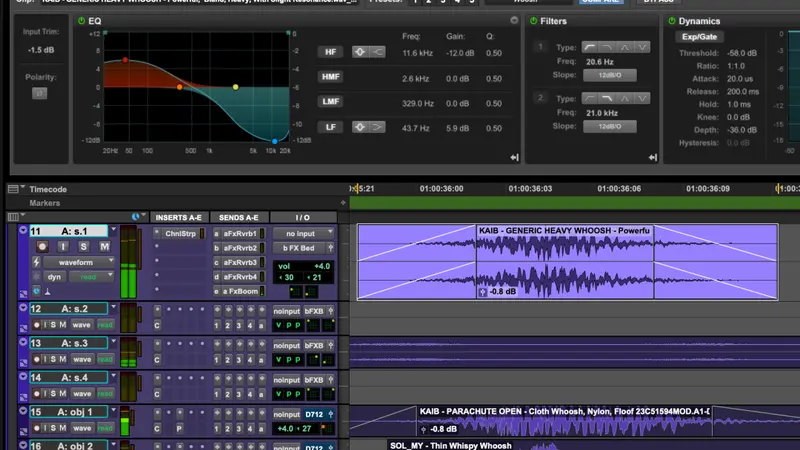Toggle input monitoring on track A: s.1
Screen dimensions: 800x450
[63, 247]
